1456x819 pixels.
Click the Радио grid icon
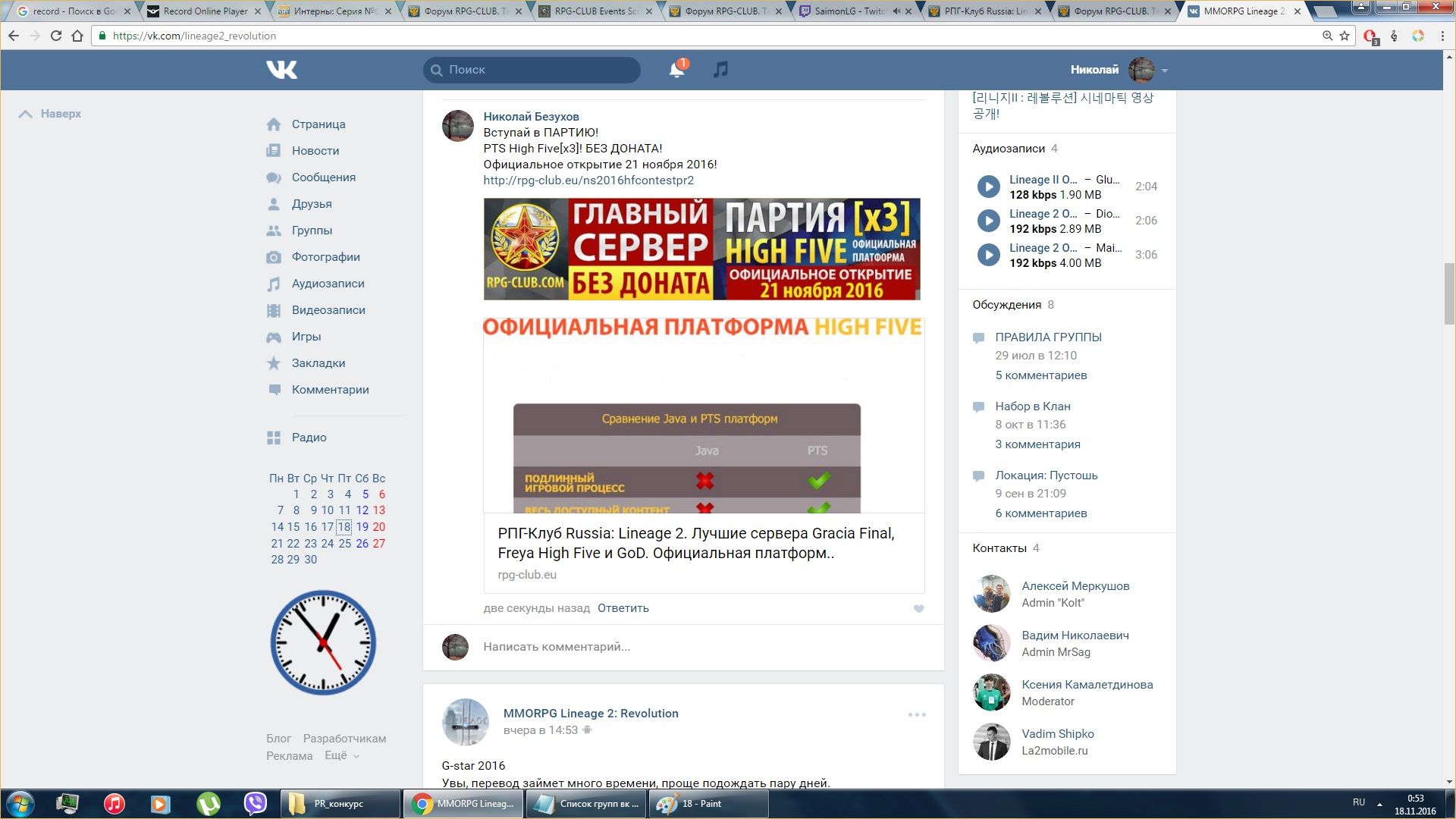[x=274, y=438]
